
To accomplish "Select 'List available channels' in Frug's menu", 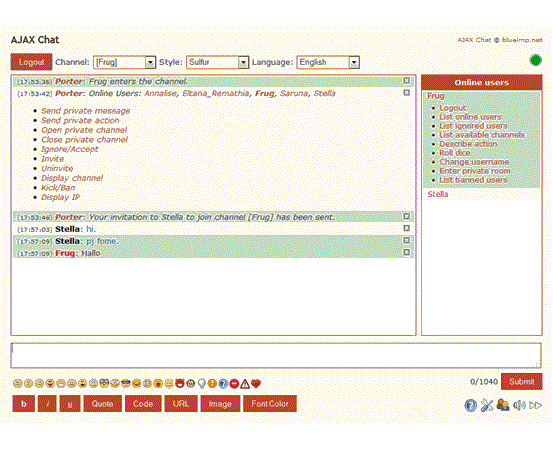I will 482,135.
